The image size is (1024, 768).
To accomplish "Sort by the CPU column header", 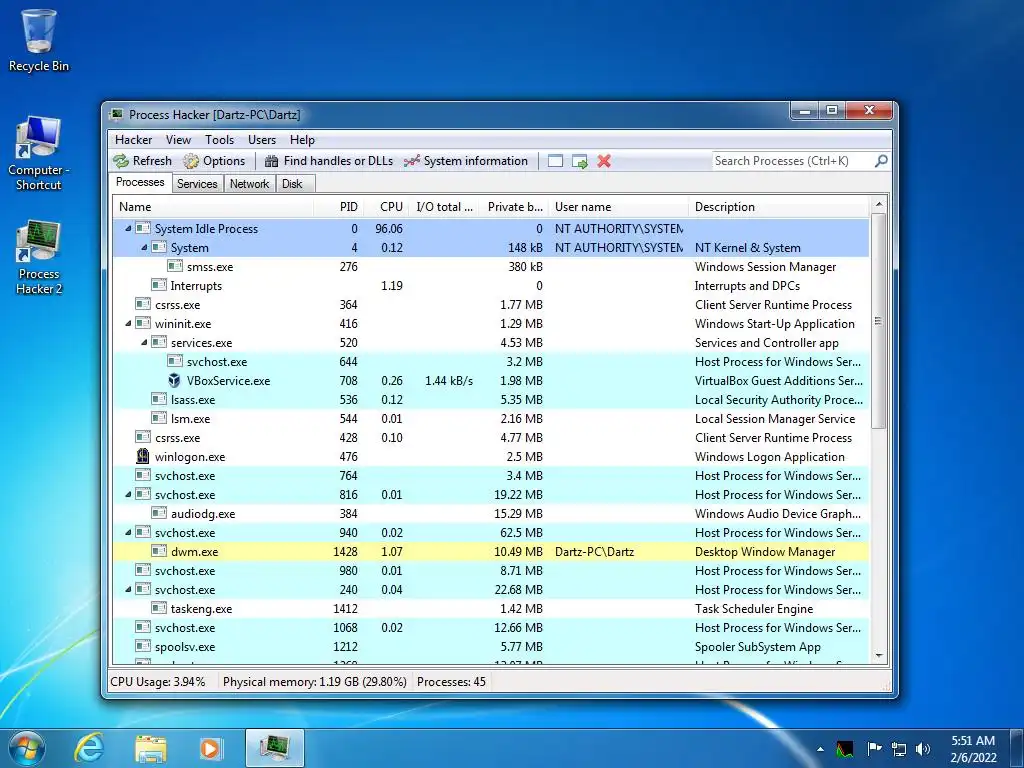I will pyautogui.click(x=387, y=206).
